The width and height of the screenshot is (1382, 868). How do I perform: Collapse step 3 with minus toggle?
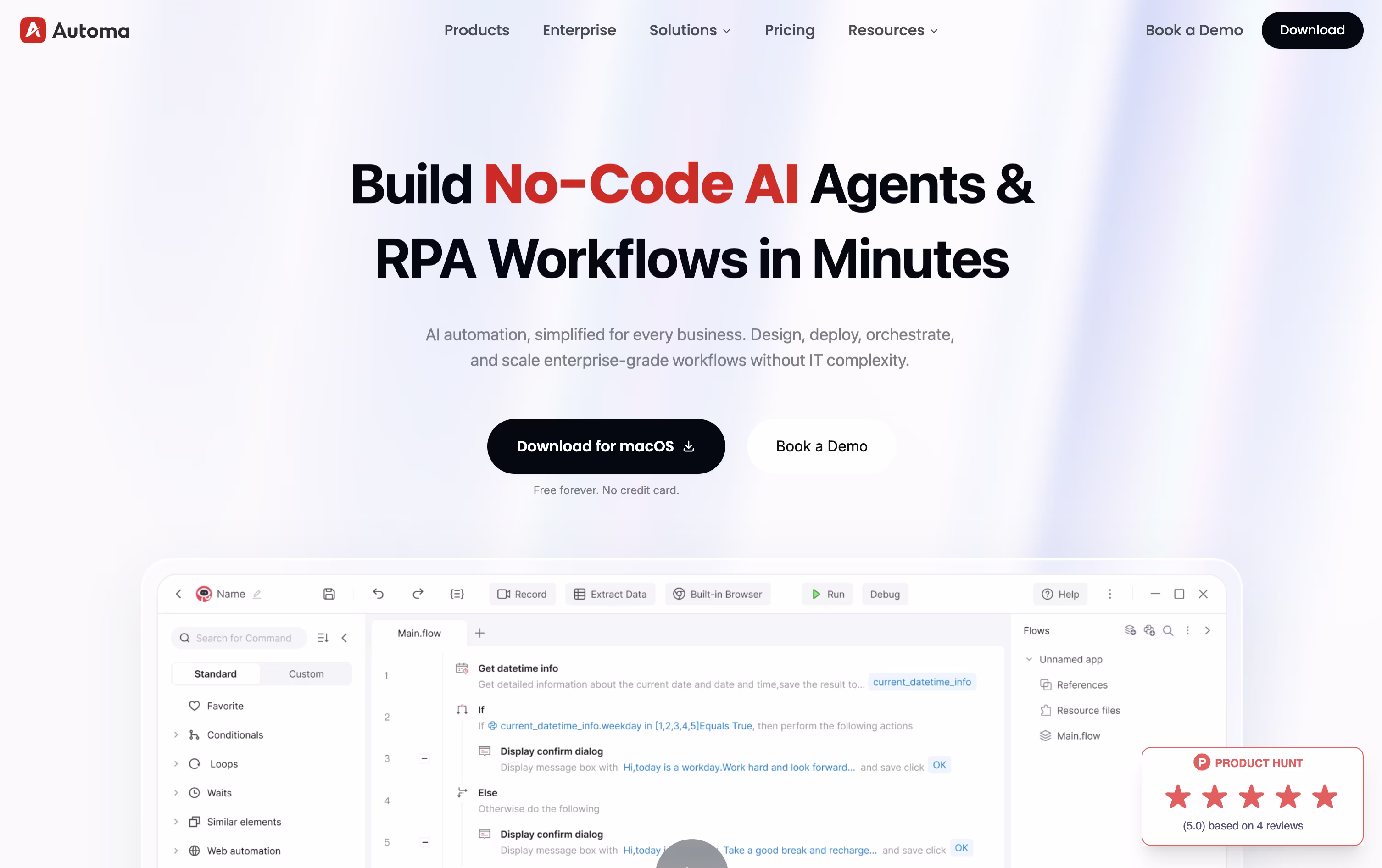click(425, 758)
